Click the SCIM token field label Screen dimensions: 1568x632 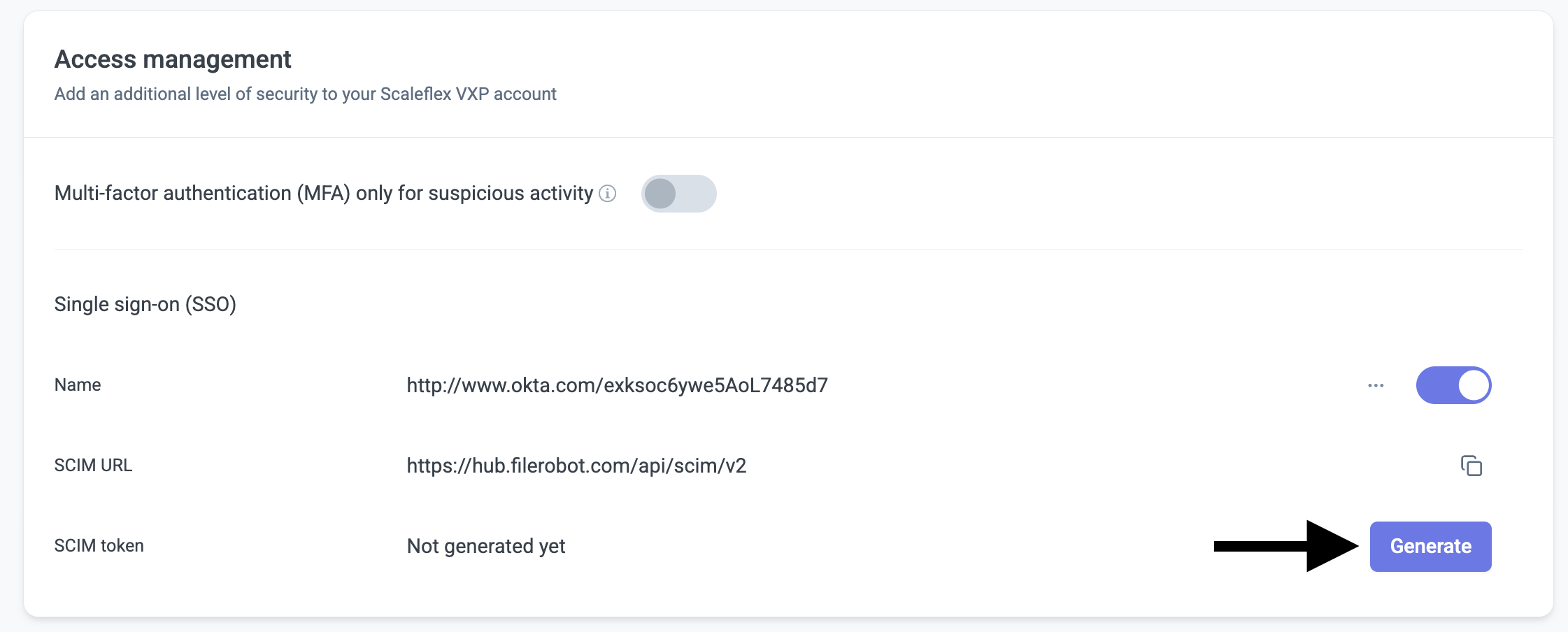coord(99,546)
